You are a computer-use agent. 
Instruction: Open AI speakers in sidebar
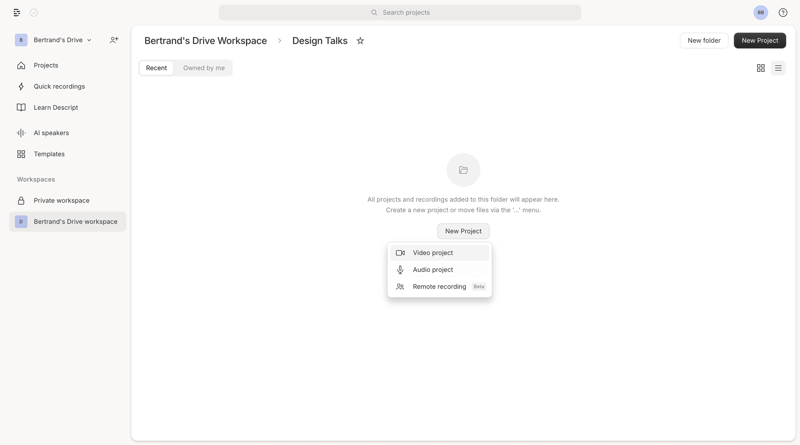(x=67, y=133)
